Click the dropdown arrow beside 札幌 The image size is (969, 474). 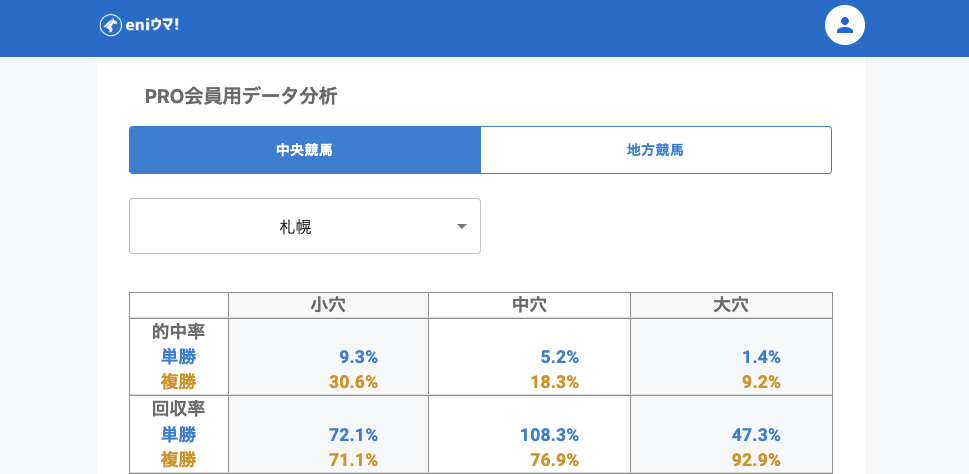pyautogui.click(x=461, y=227)
